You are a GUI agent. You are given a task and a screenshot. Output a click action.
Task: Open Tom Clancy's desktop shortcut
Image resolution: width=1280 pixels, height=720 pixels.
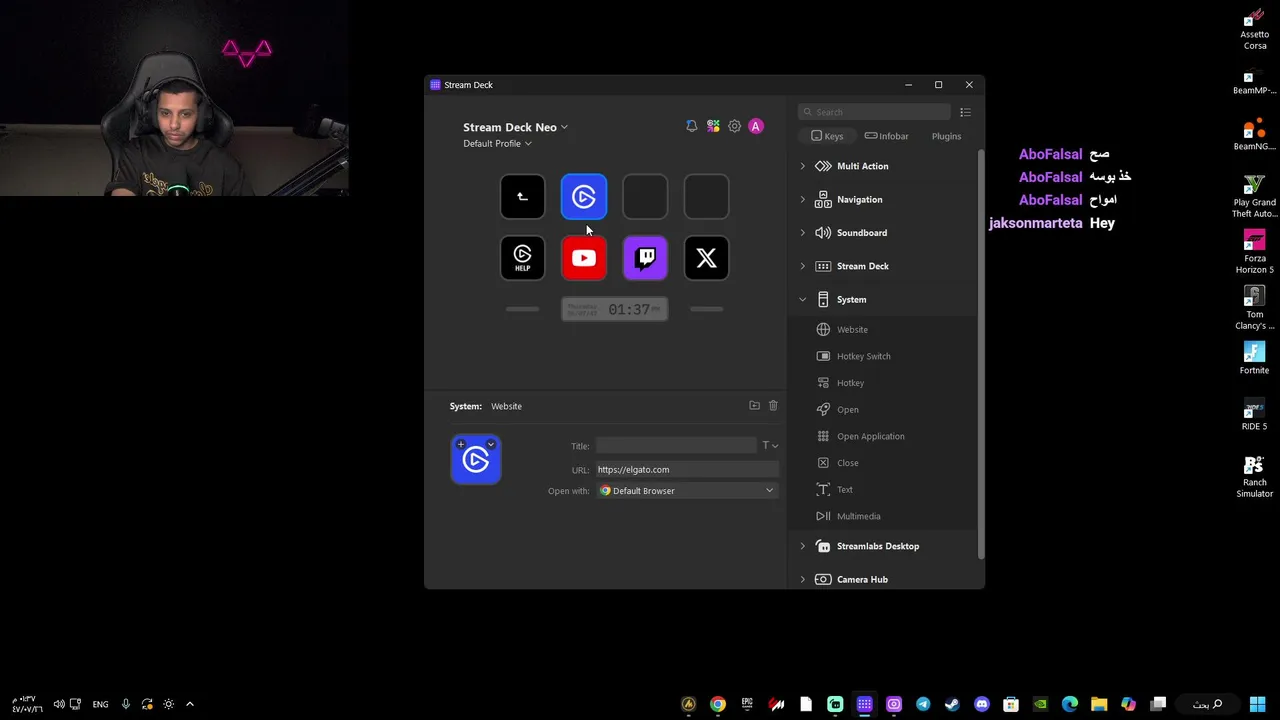click(1255, 308)
